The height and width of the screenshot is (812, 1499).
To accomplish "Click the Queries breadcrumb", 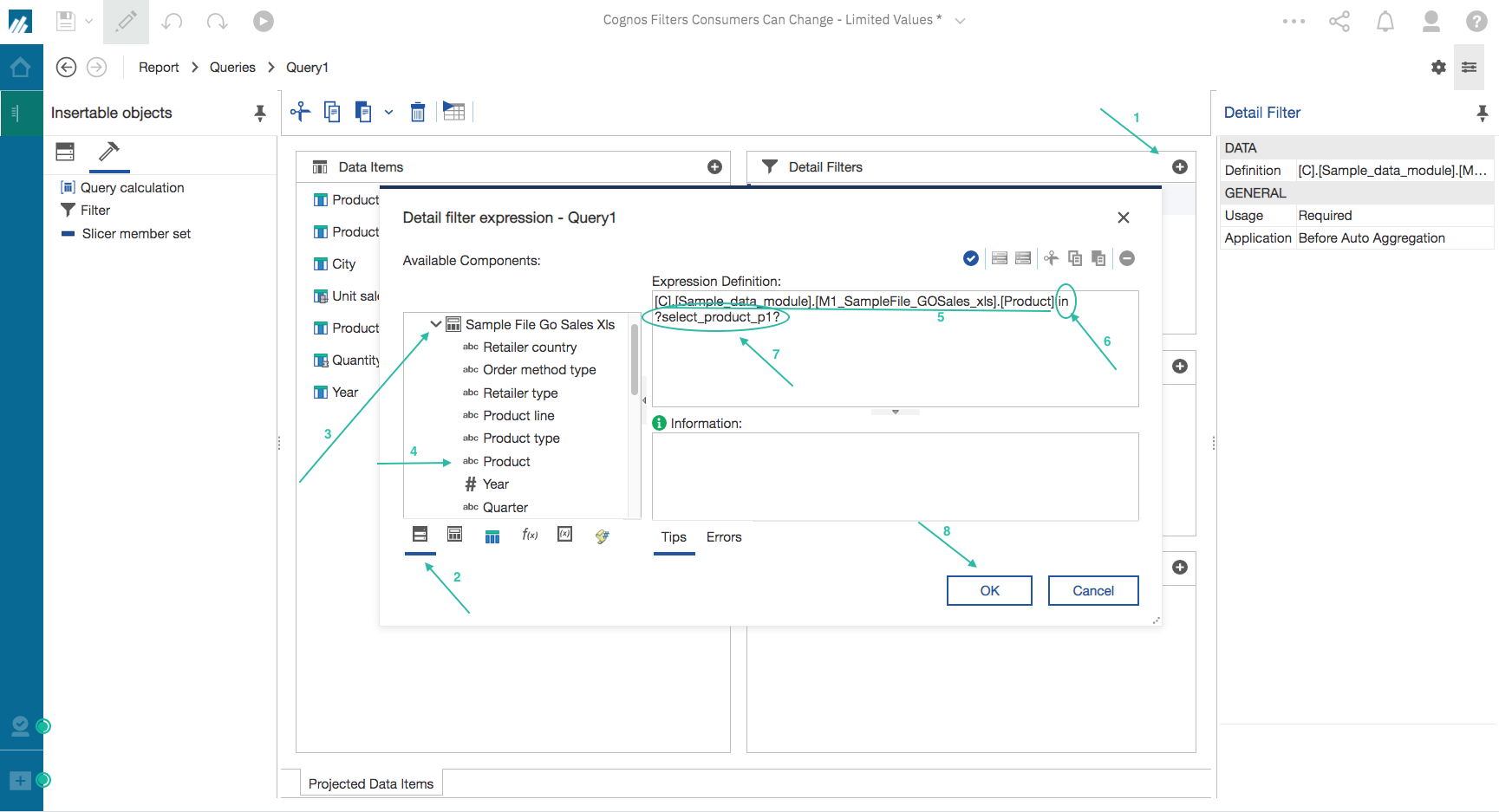I will point(232,68).
